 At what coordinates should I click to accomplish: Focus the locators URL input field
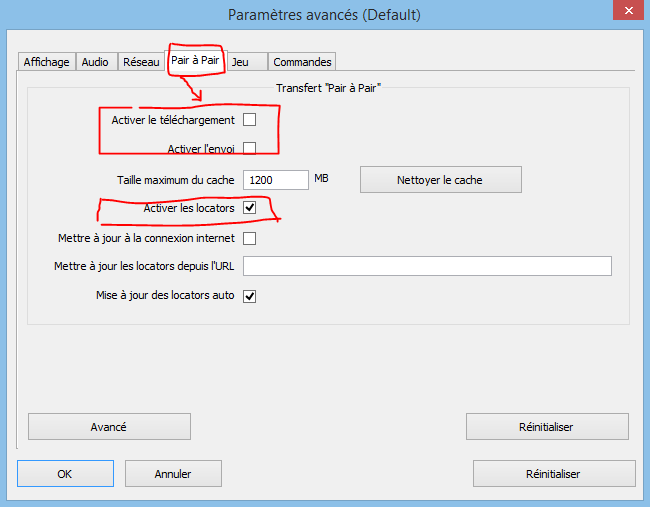tap(427, 266)
